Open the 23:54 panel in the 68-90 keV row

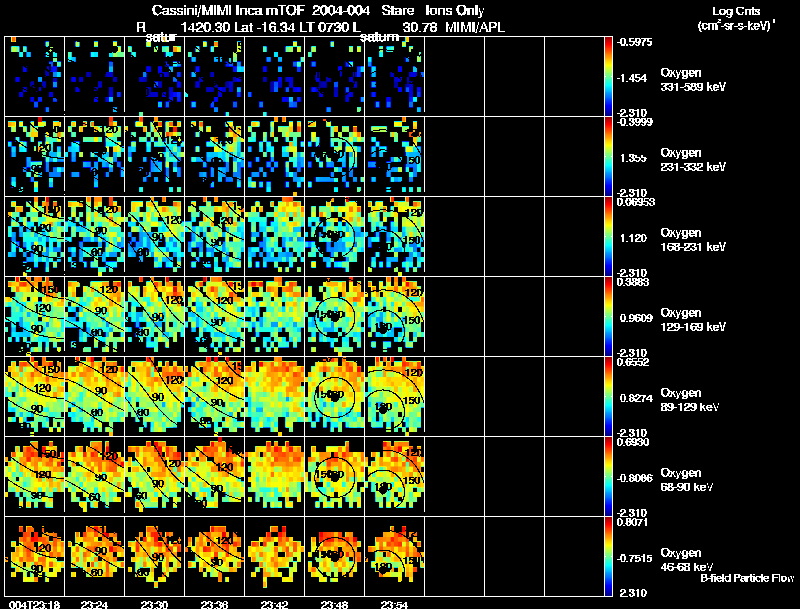click(x=394, y=477)
